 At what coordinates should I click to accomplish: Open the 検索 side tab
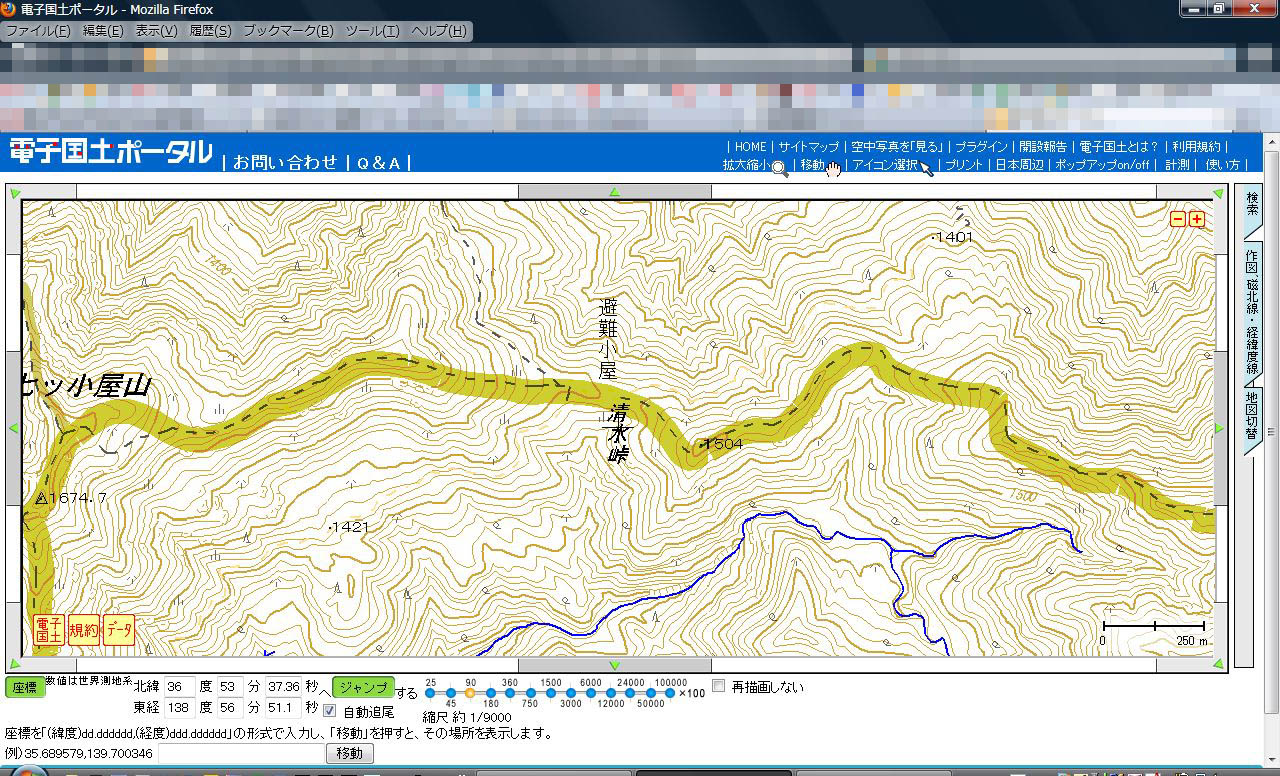pos(1251,210)
